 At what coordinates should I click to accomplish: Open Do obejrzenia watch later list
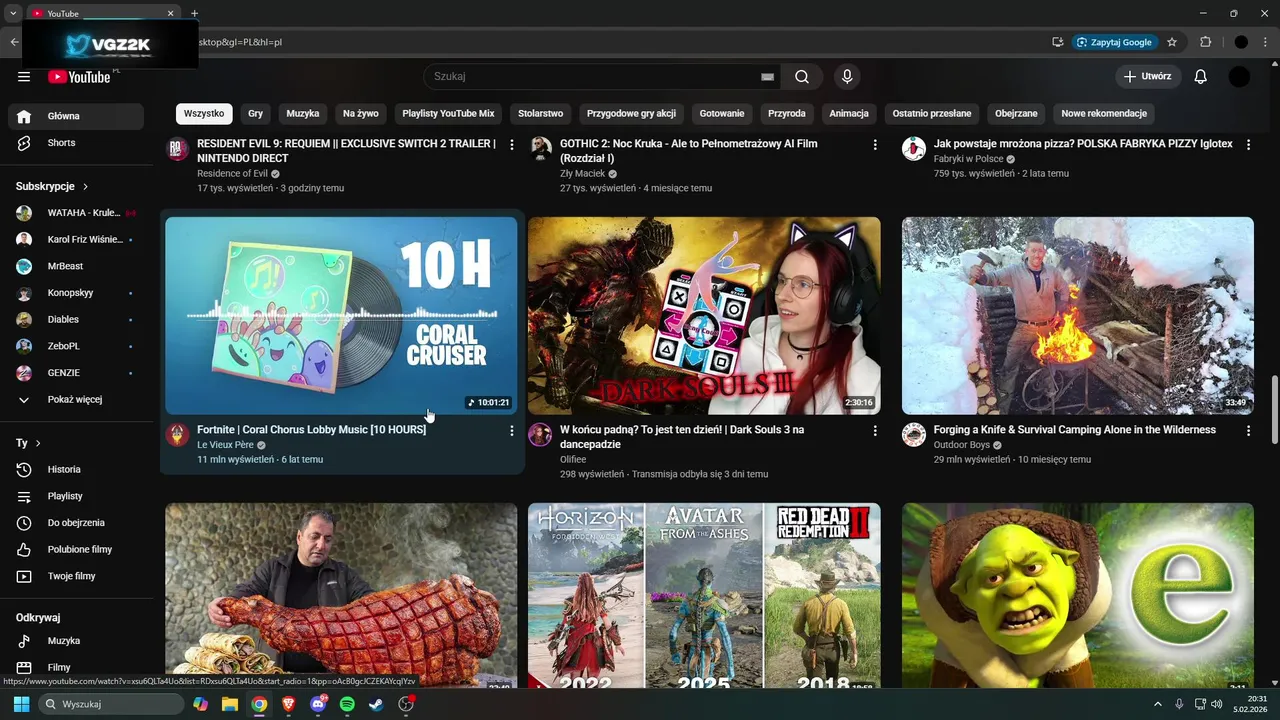point(76,523)
